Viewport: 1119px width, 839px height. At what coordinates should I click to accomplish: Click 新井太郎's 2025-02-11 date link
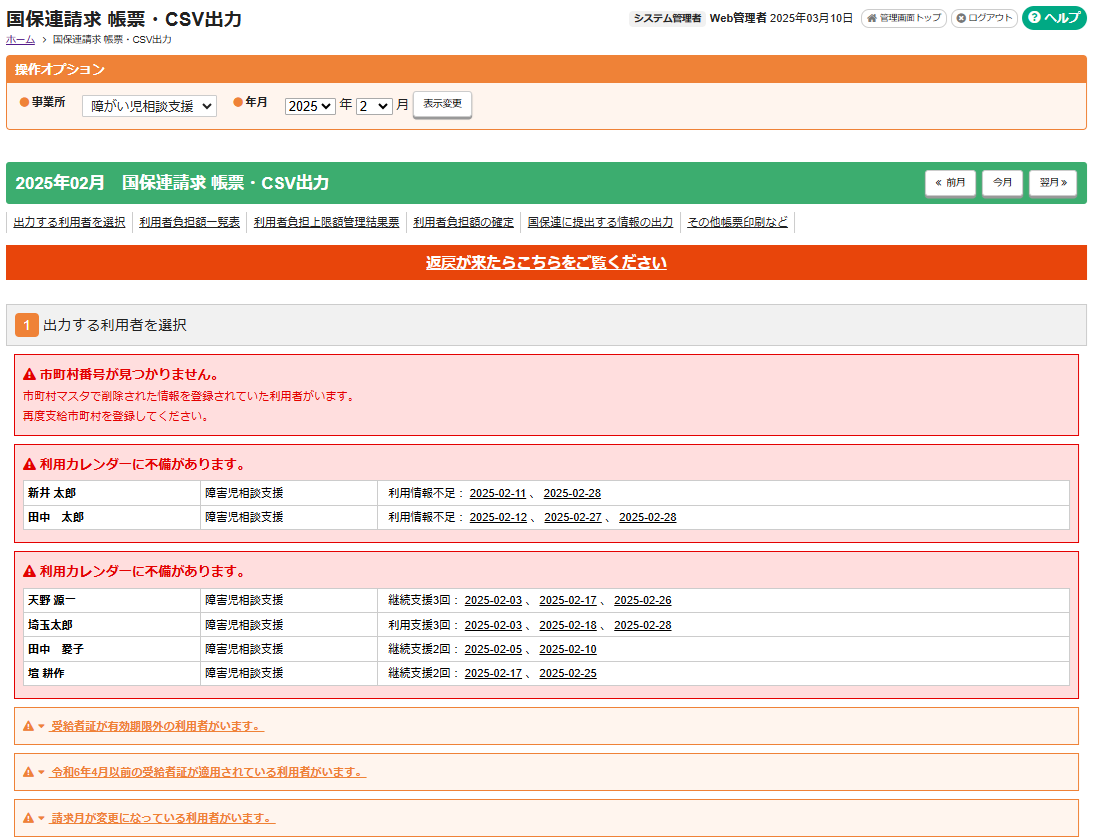pyautogui.click(x=497, y=492)
